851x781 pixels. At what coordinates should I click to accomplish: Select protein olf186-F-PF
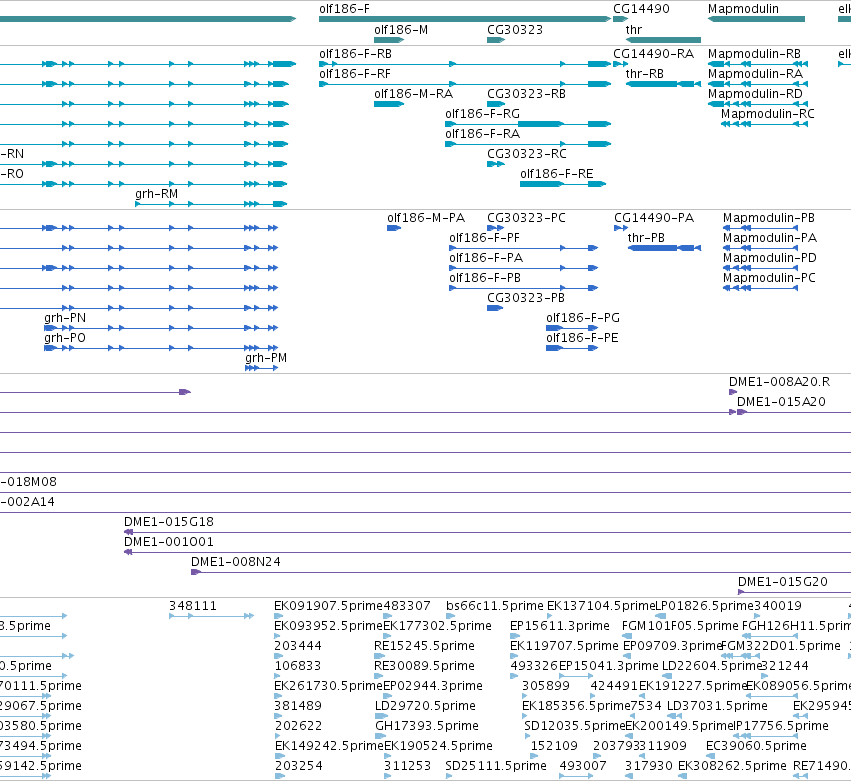[523, 248]
